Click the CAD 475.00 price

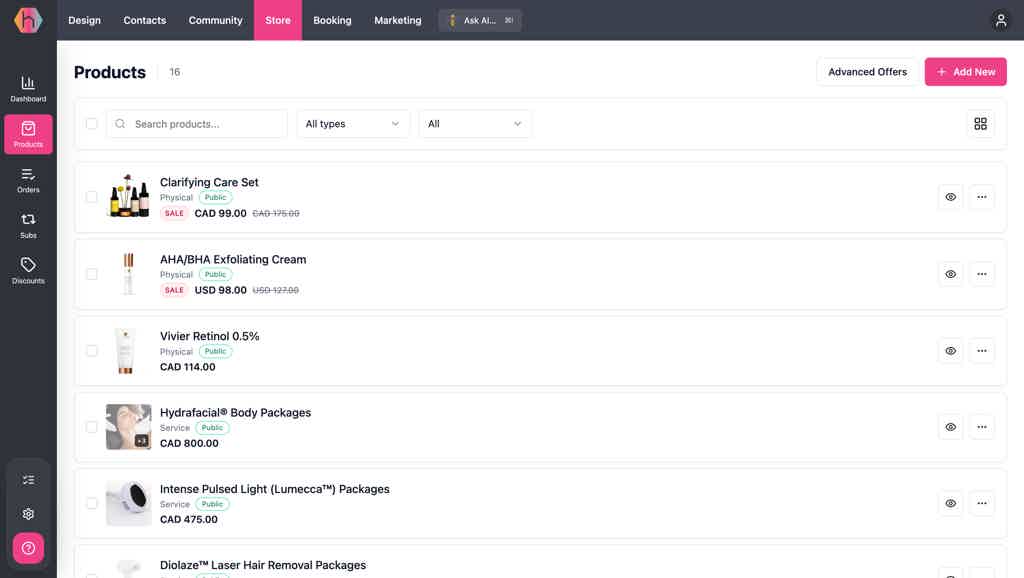189,520
